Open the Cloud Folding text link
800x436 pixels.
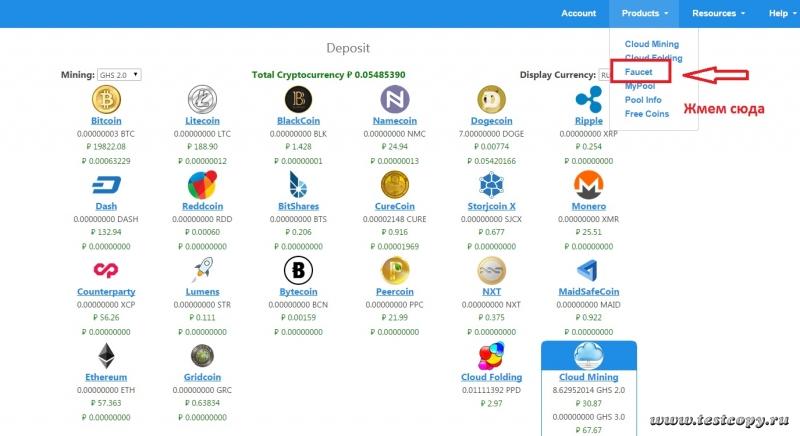pos(491,377)
